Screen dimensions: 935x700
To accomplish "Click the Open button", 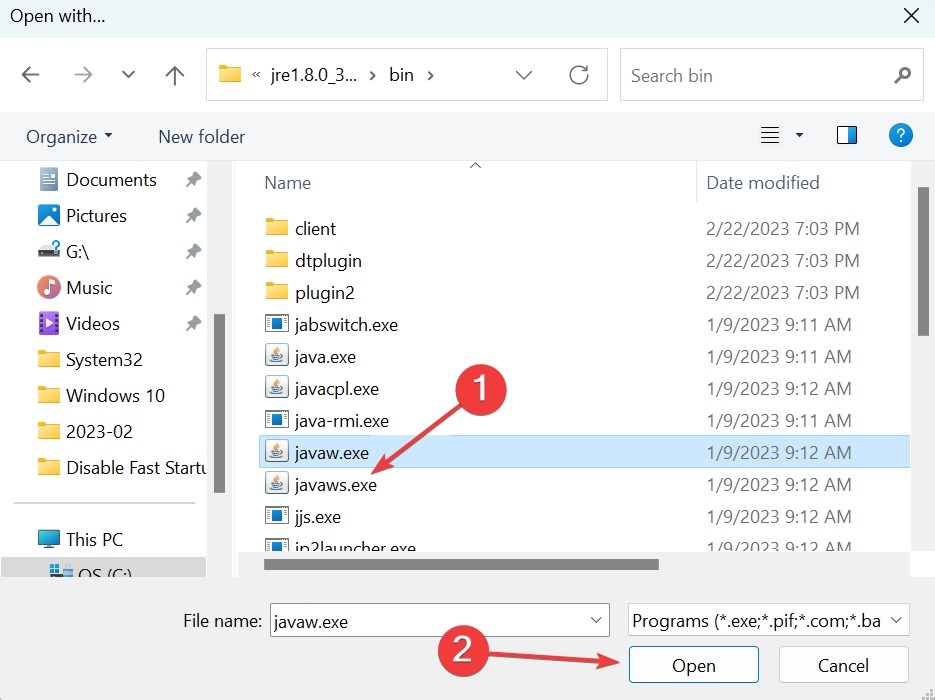I will pos(693,665).
